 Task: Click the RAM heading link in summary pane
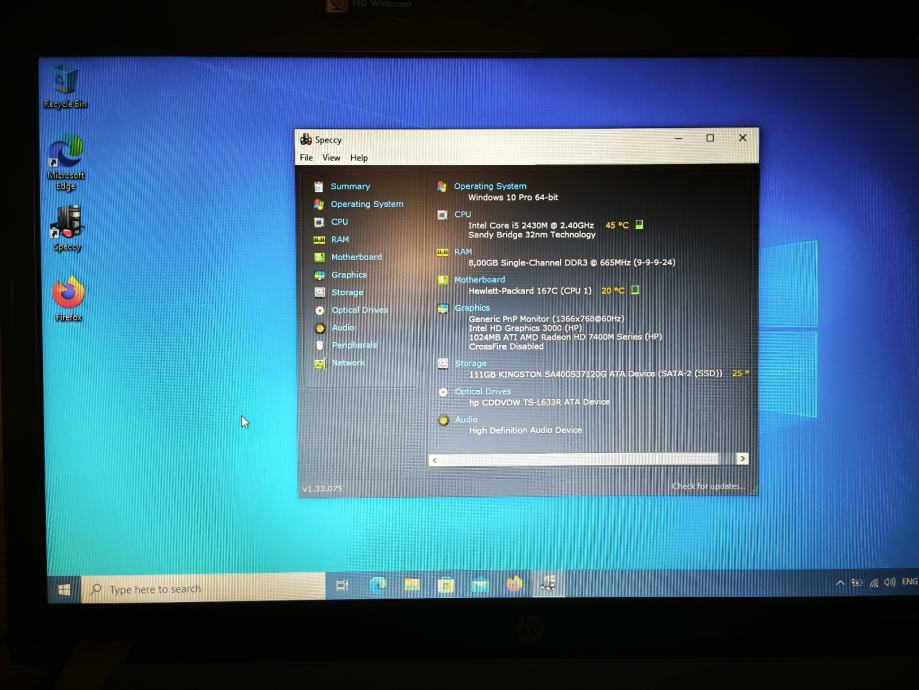pyautogui.click(x=463, y=251)
